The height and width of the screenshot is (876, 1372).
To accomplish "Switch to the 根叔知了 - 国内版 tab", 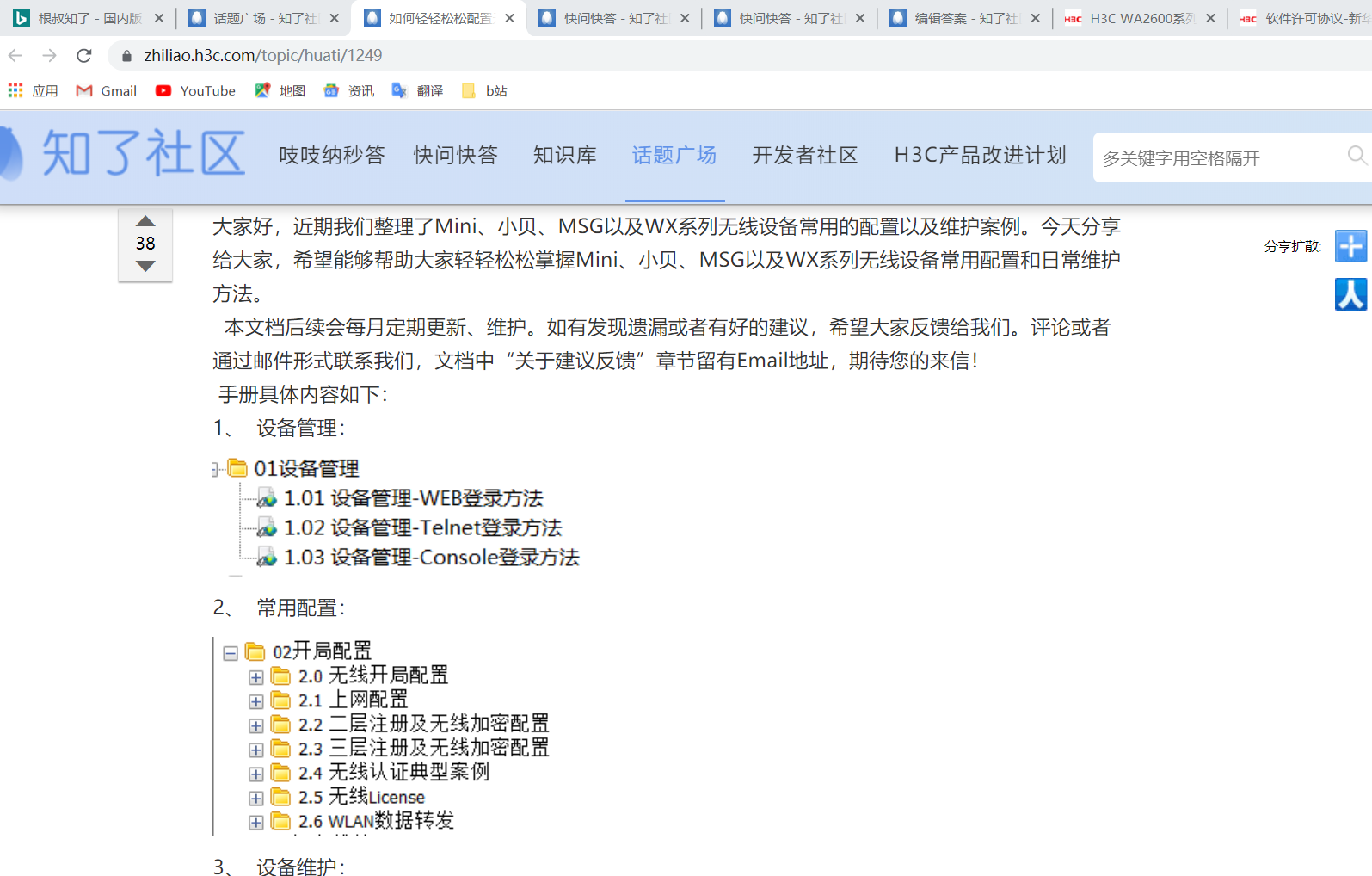I will pos(88,18).
